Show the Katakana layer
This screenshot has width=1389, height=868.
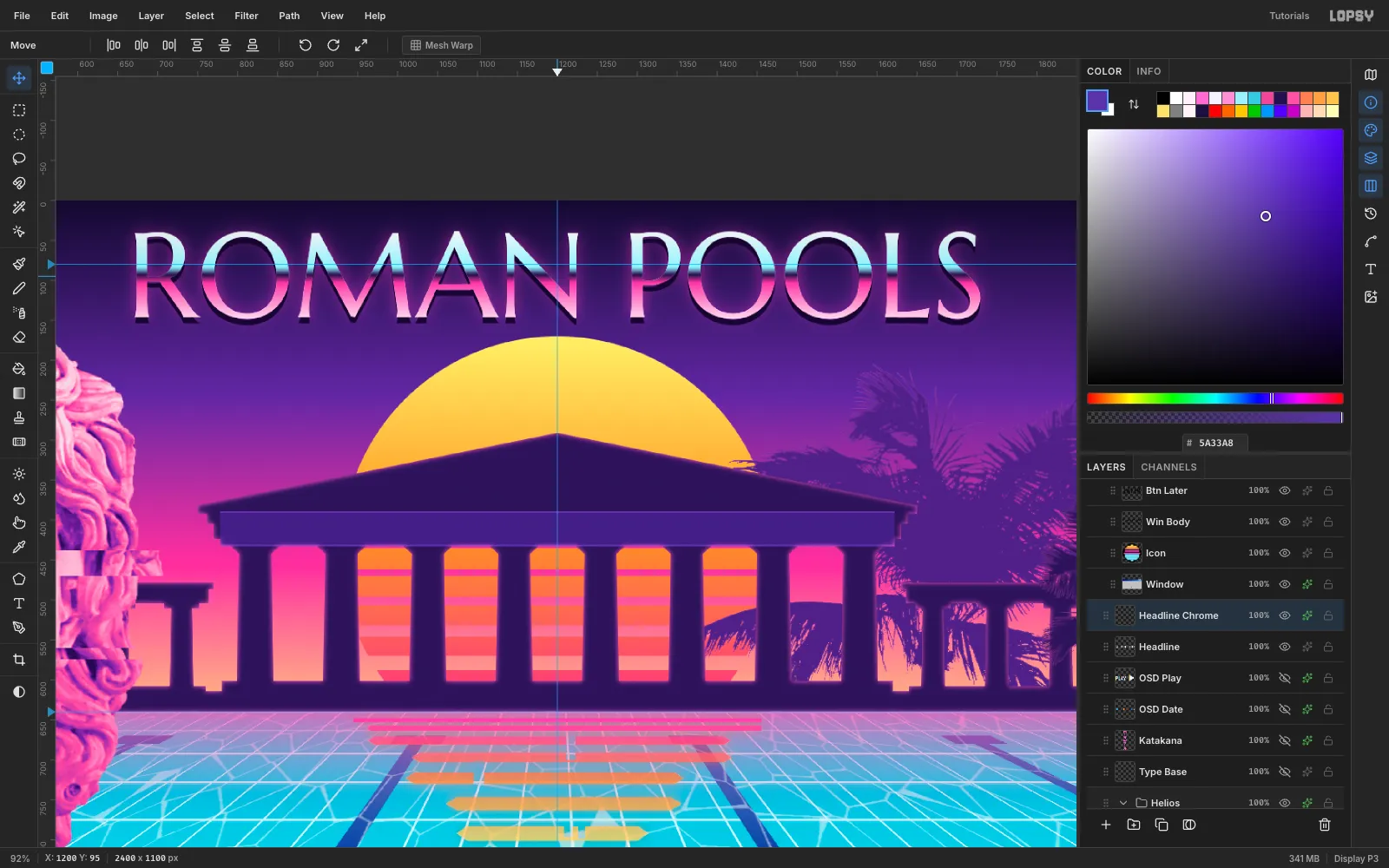coord(1285,740)
